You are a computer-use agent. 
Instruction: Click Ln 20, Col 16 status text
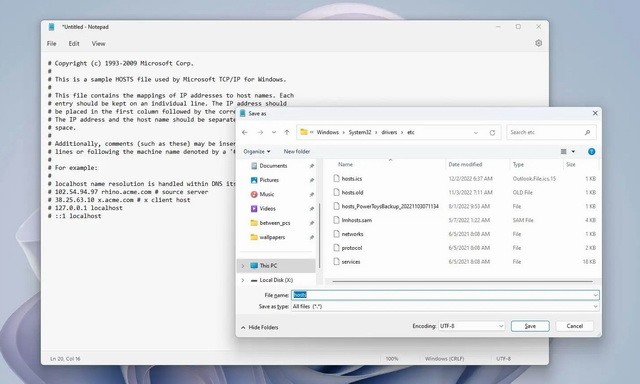click(65, 359)
